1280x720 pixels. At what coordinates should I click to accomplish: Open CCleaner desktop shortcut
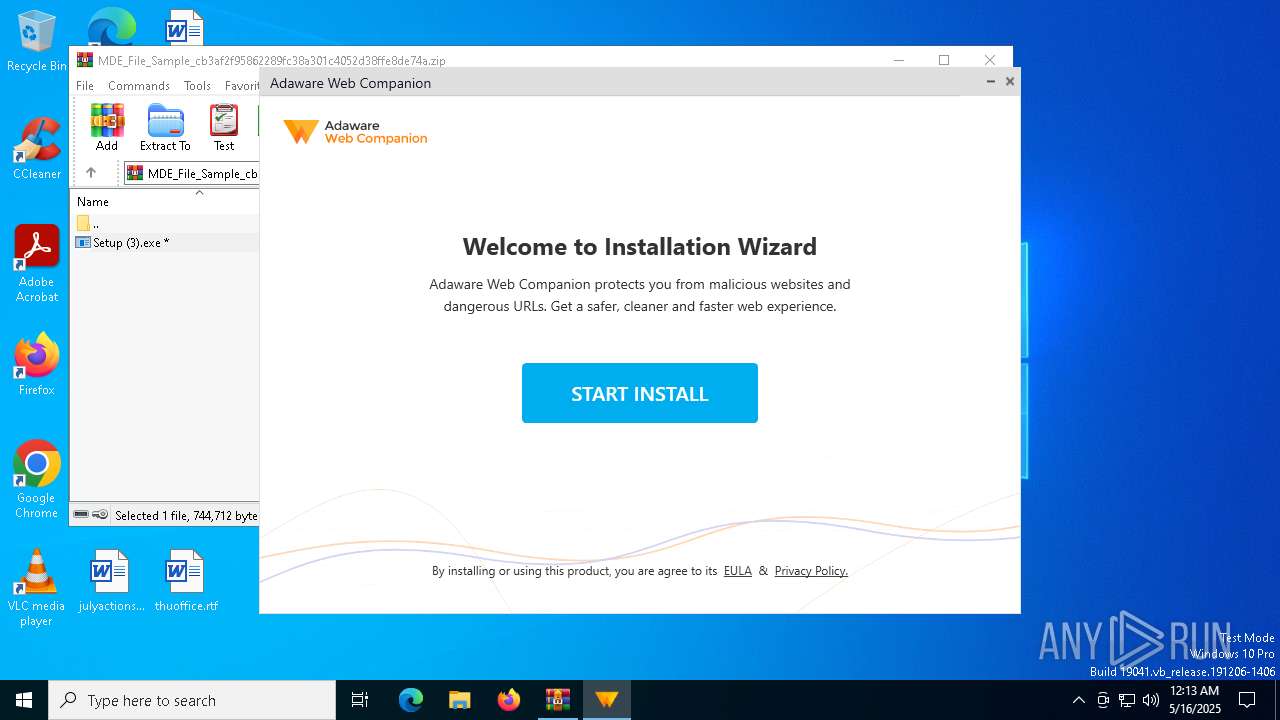pos(37,149)
